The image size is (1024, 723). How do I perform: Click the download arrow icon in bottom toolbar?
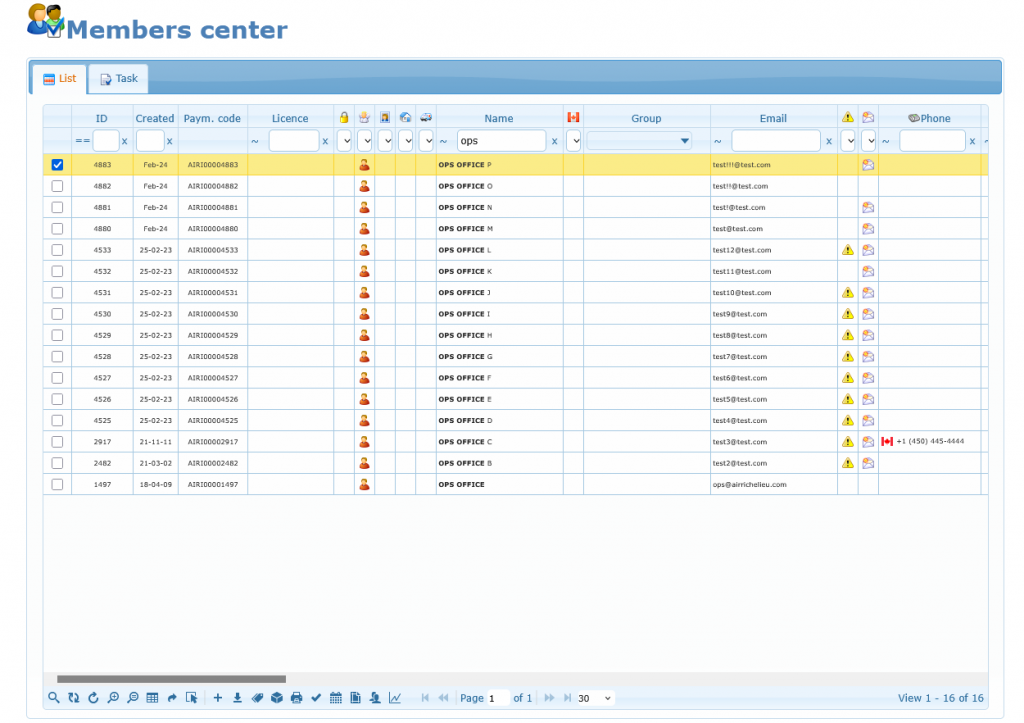point(237,698)
